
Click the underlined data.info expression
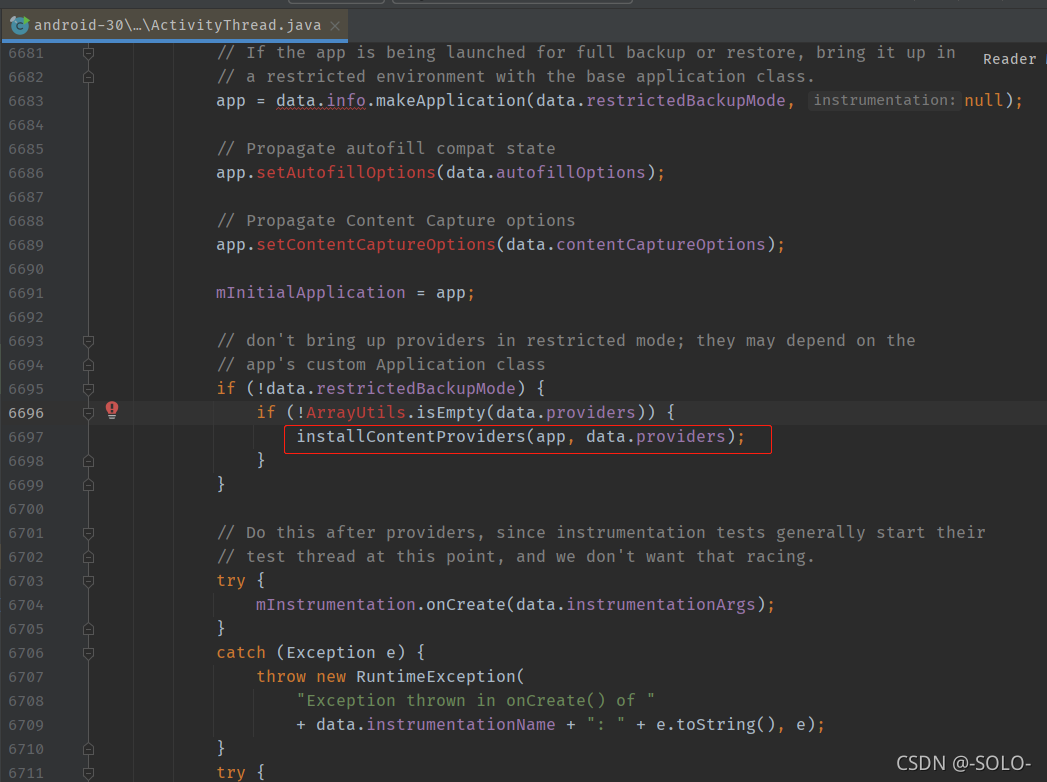pyautogui.click(x=321, y=101)
